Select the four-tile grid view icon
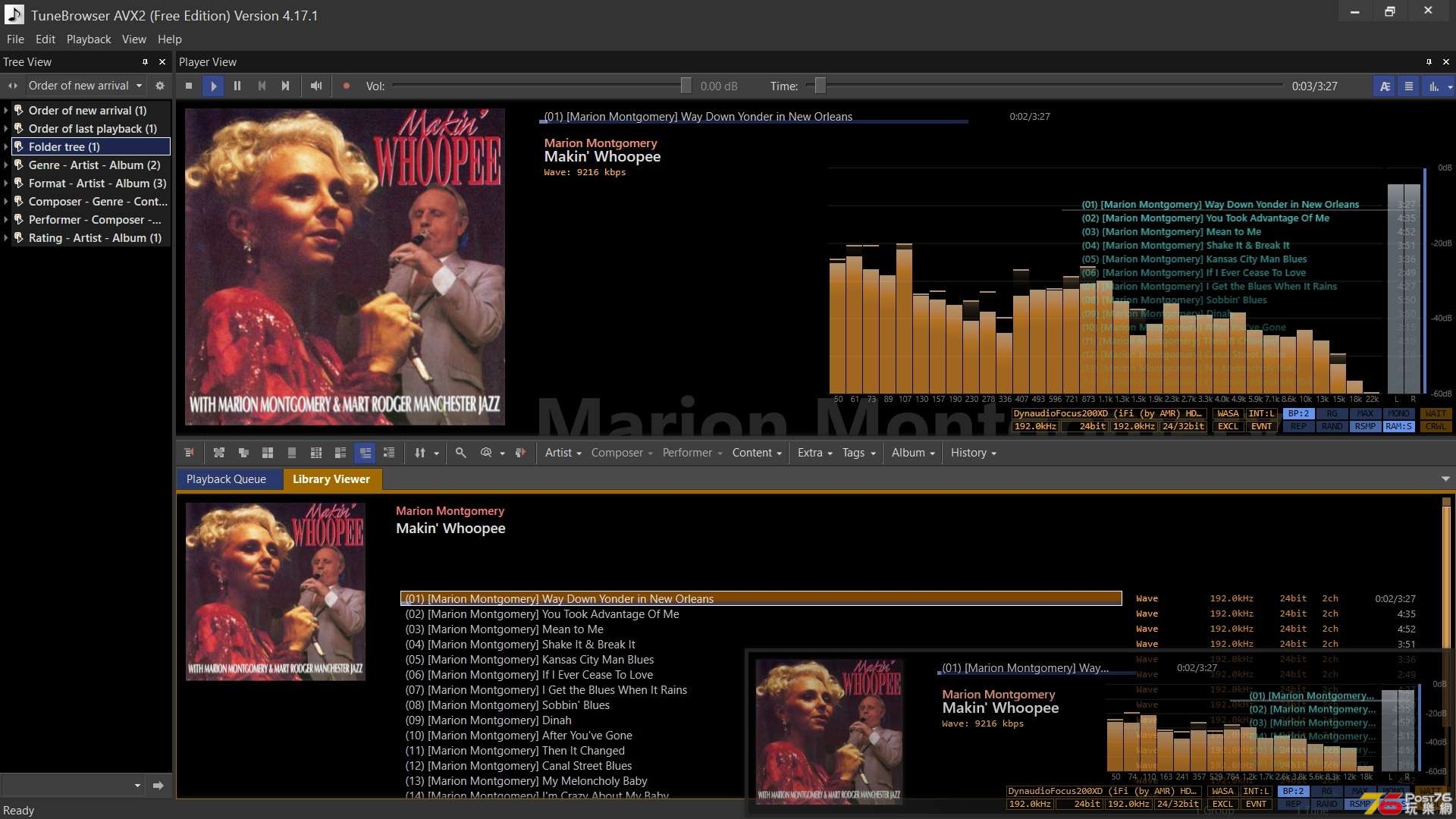This screenshot has width=1456, height=819. 268,453
